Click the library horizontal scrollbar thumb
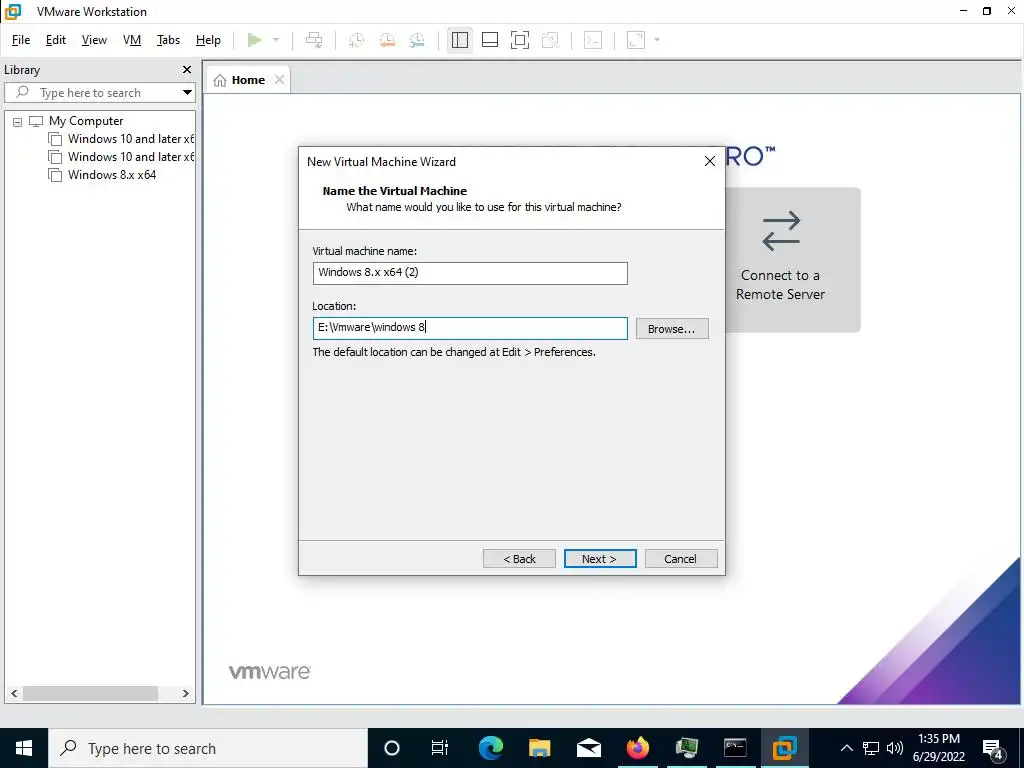Image resolution: width=1024 pixels, height=768 pixels. pyautogui.click(x=90, y=694)
